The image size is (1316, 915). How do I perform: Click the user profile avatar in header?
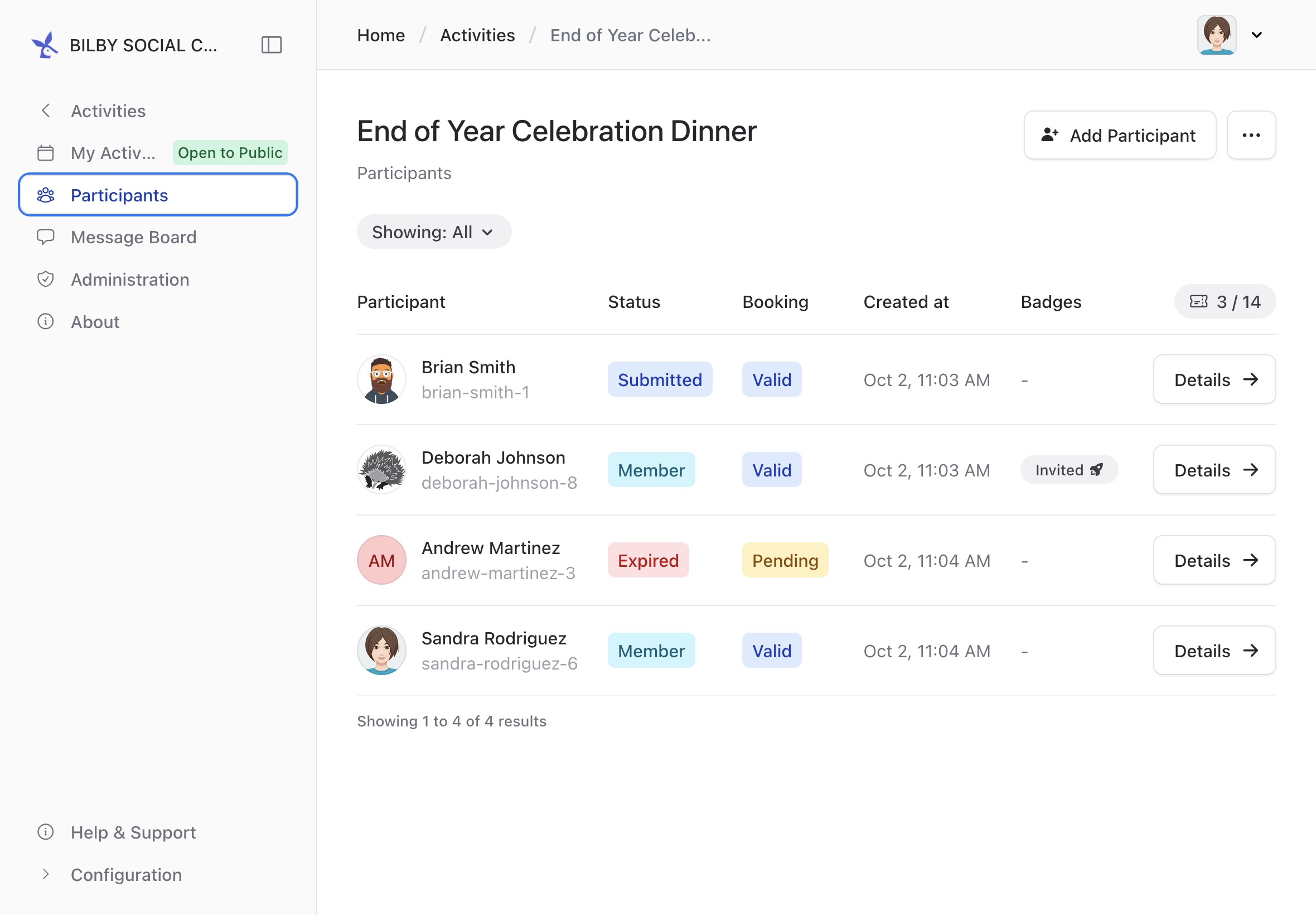[1216, 35]
